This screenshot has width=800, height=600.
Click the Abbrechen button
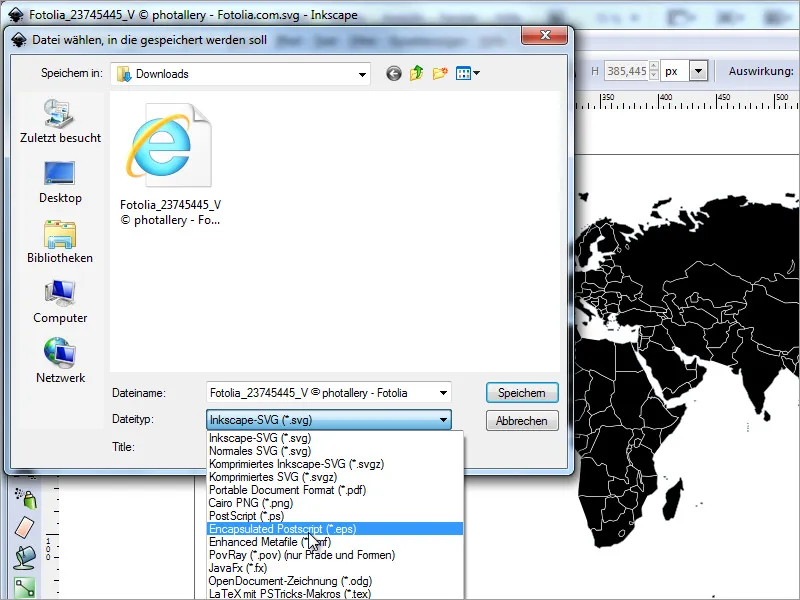pyautogui.click(x=522, y=421)
